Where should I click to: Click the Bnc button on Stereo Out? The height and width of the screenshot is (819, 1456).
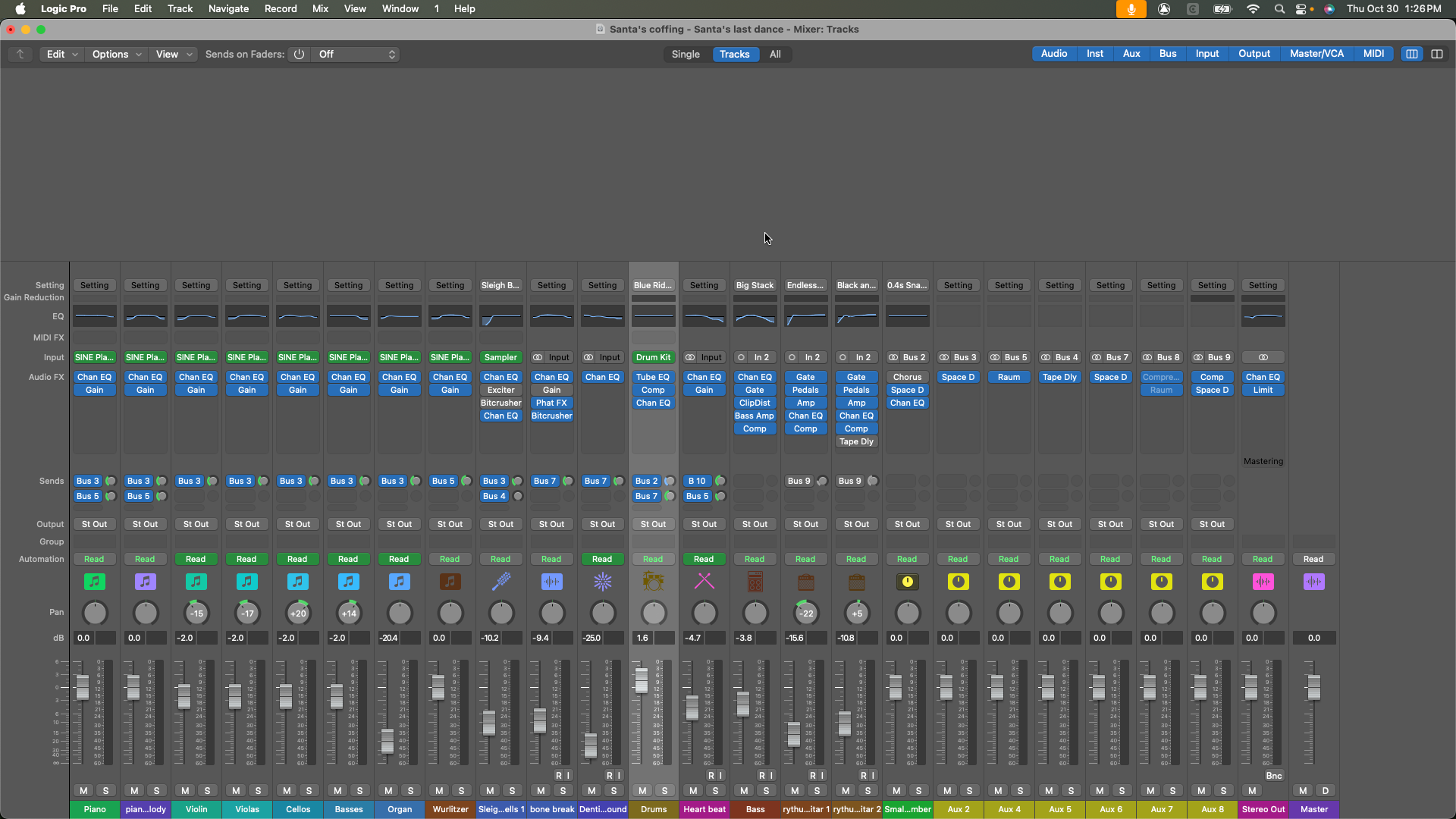click(1273, 776)
